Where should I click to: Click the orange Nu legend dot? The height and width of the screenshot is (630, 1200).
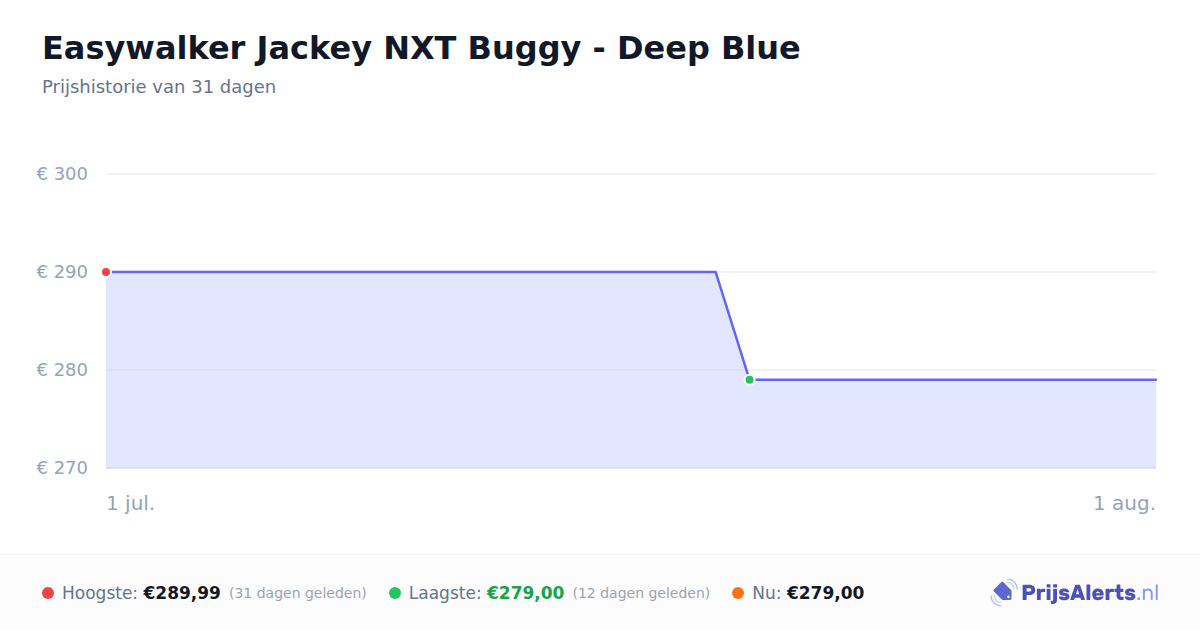click(x=738, y=593)
